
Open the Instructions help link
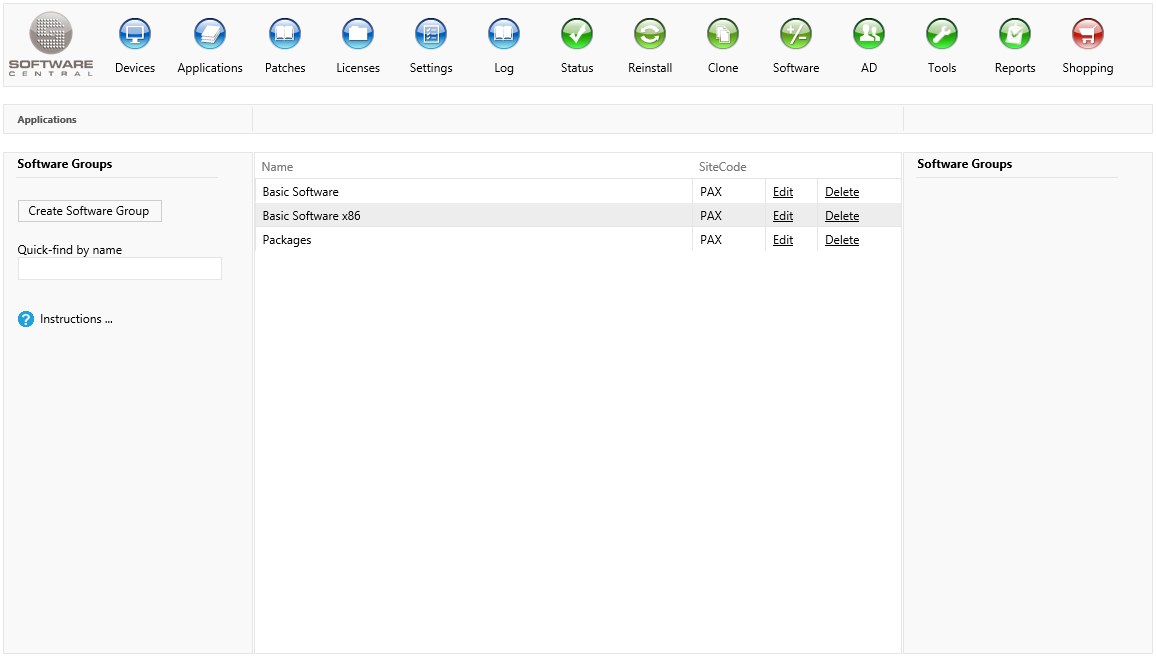[76, 319]
